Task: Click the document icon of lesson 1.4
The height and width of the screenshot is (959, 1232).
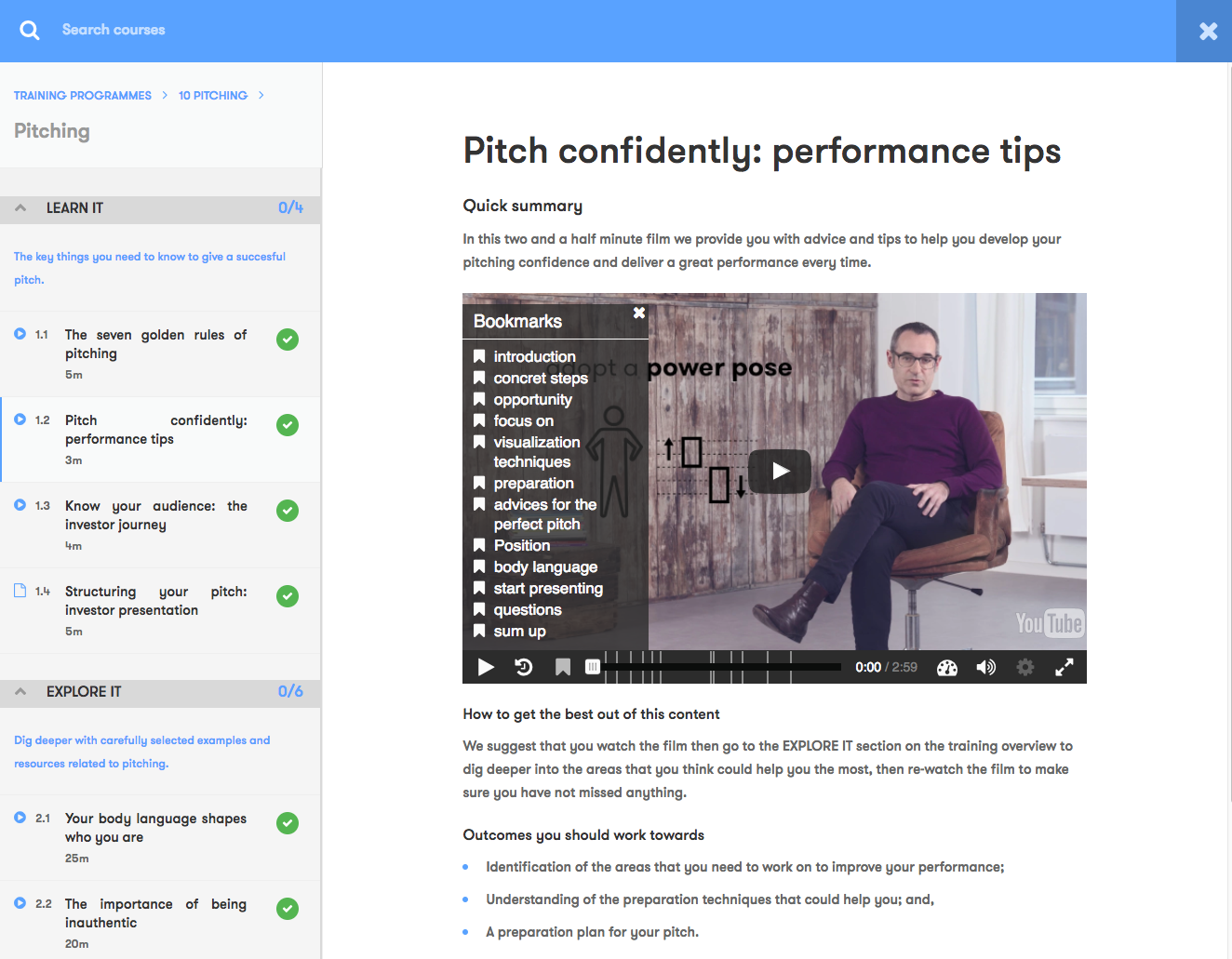Action: 20,591
